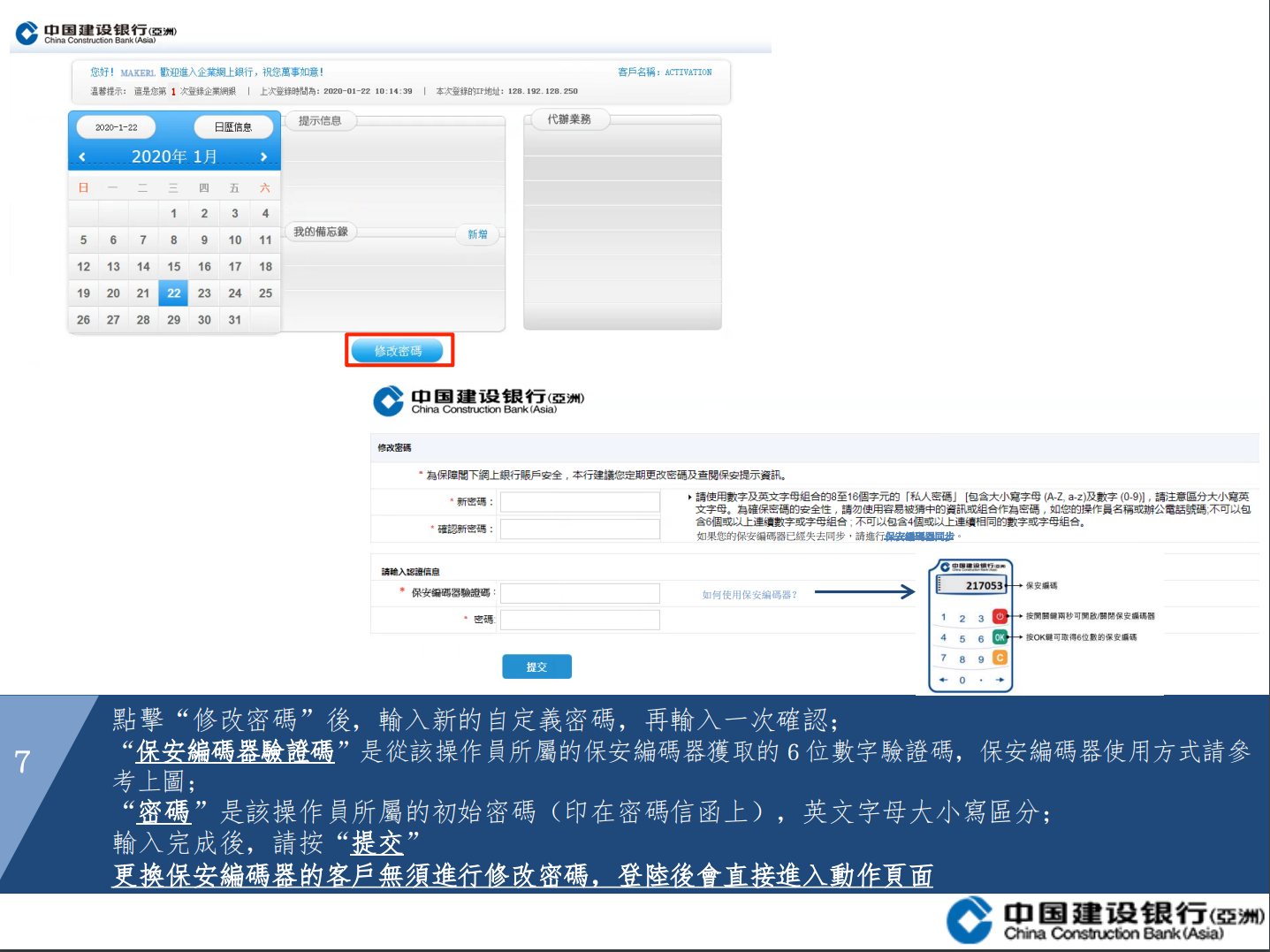The width and height of the screenshot is (1270, 952).
Task: Click the 2020-1-22 date button
Action: coord(116,127)
